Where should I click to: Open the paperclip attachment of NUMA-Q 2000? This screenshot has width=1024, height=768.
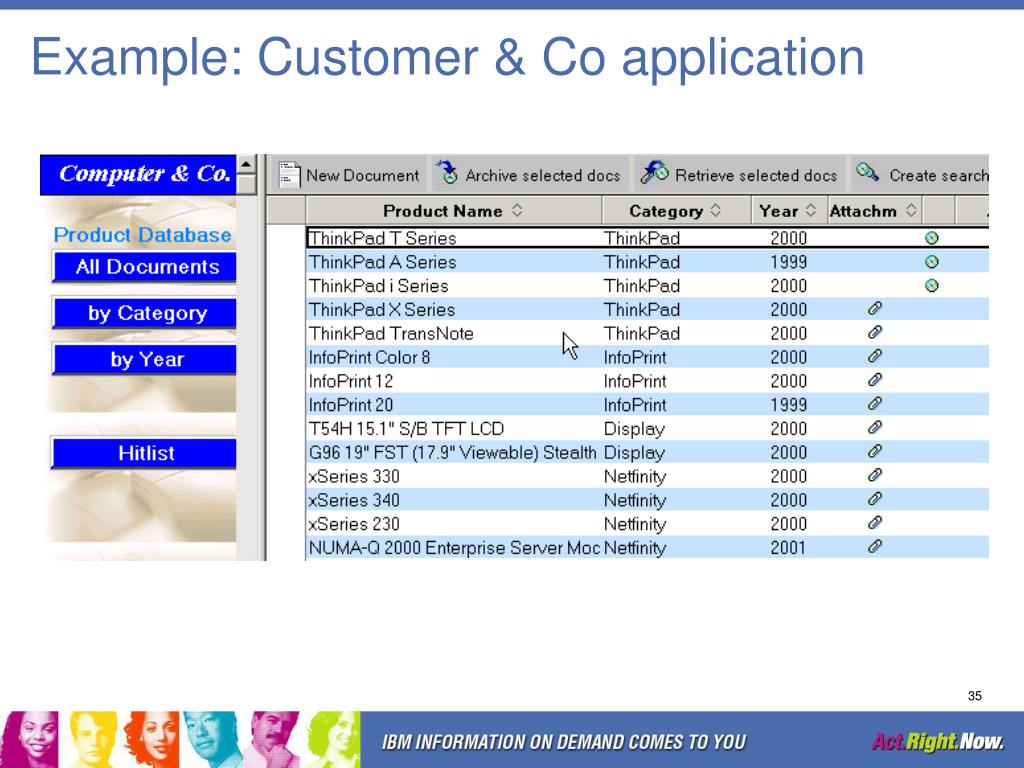coord(875,547)
